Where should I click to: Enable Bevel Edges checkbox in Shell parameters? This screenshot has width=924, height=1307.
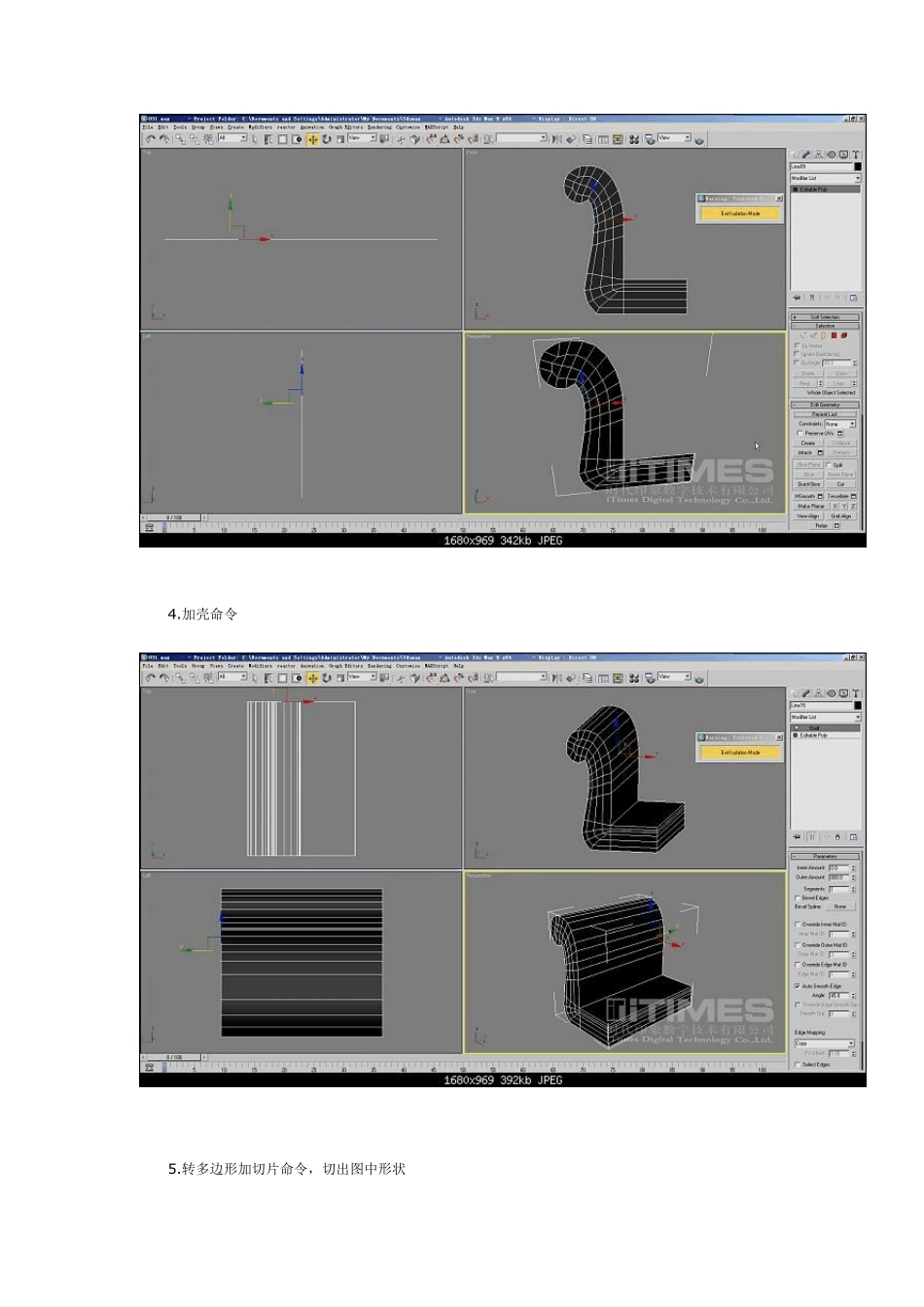click(798, 898)
